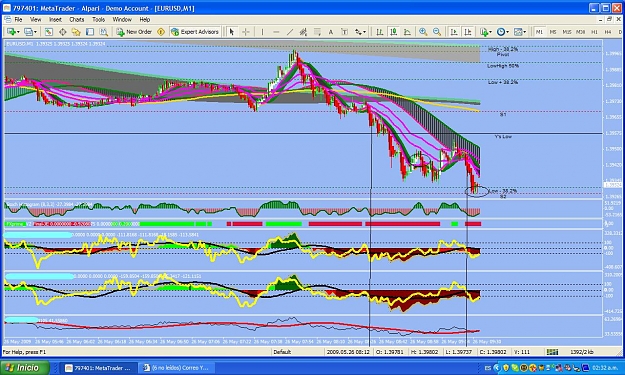
Task: Switch chart to bar chart icon
Action: click(380, 32)
